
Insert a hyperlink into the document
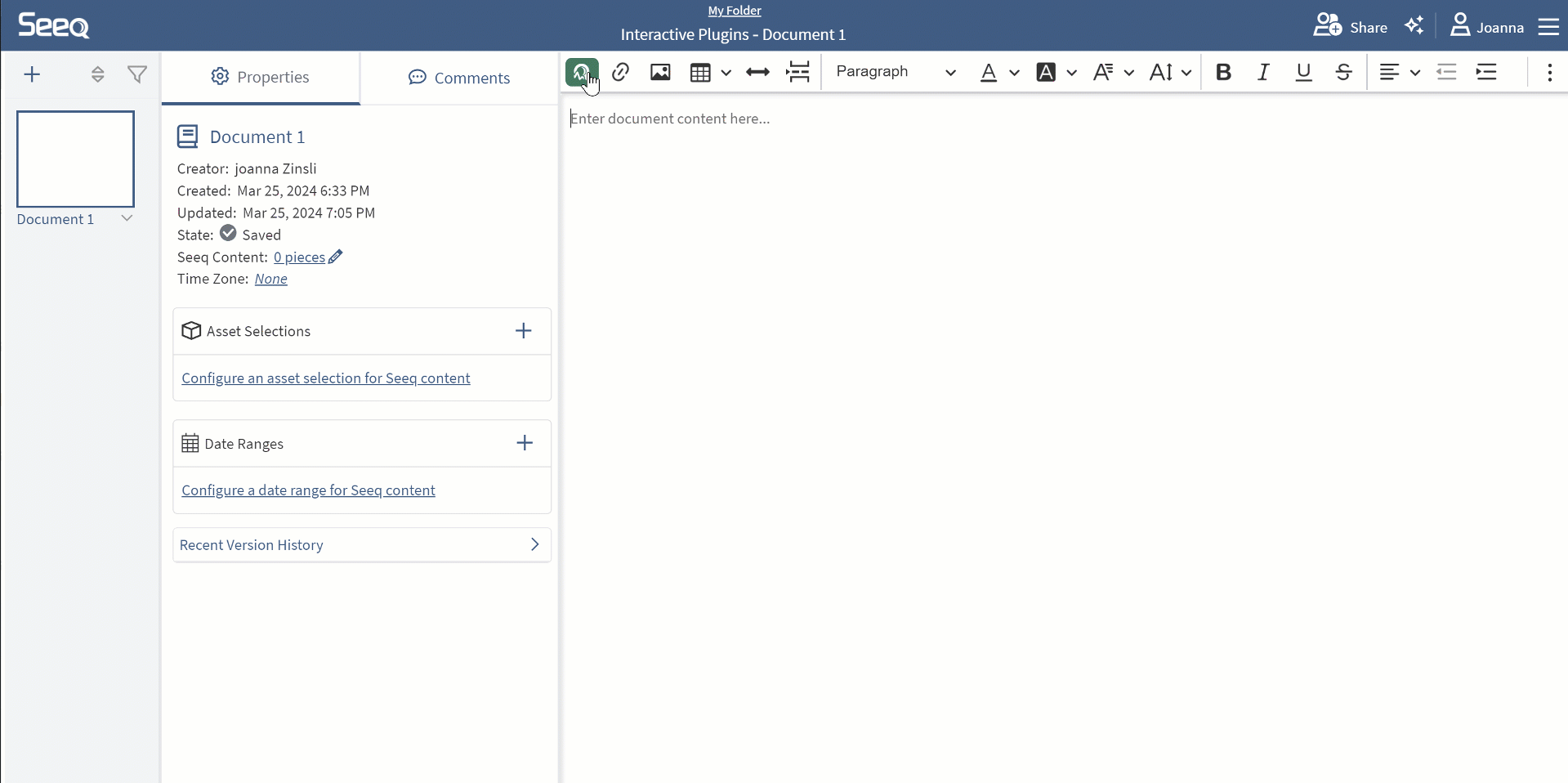(620, 73)
